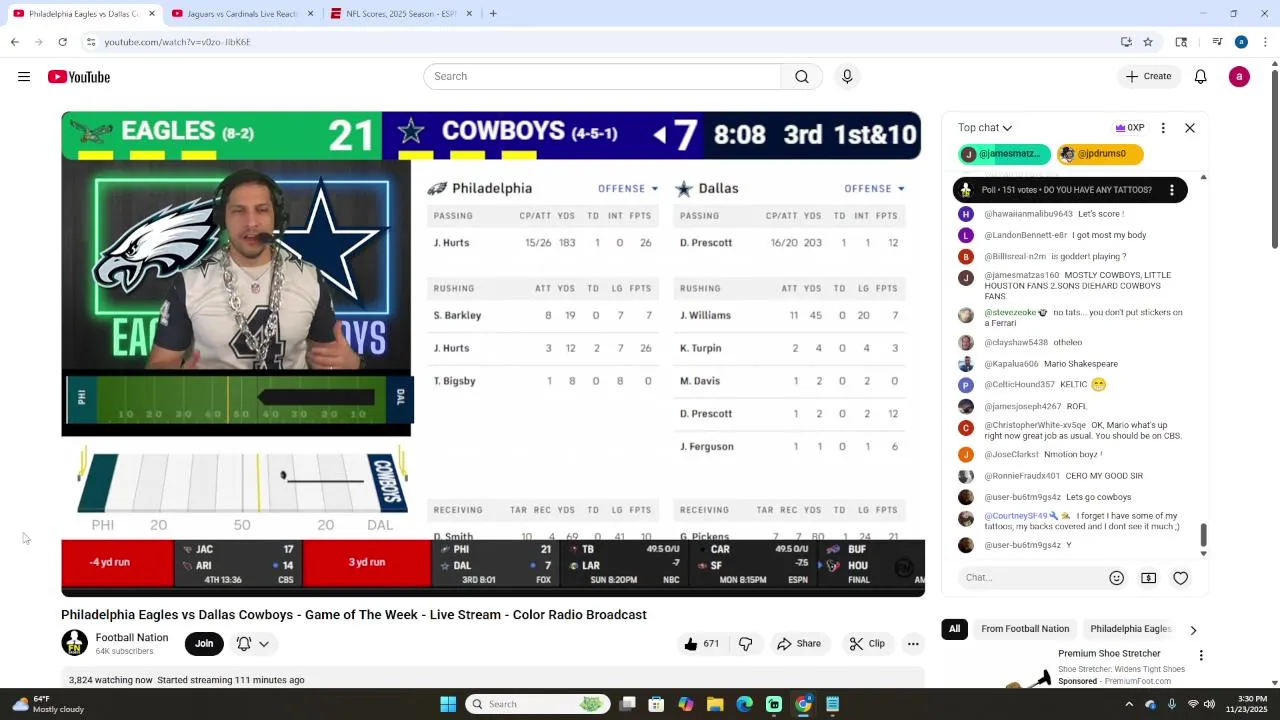Expand the Top chat dropdown
Viewport: 1280px width, 720px height.
click(985, 128)
